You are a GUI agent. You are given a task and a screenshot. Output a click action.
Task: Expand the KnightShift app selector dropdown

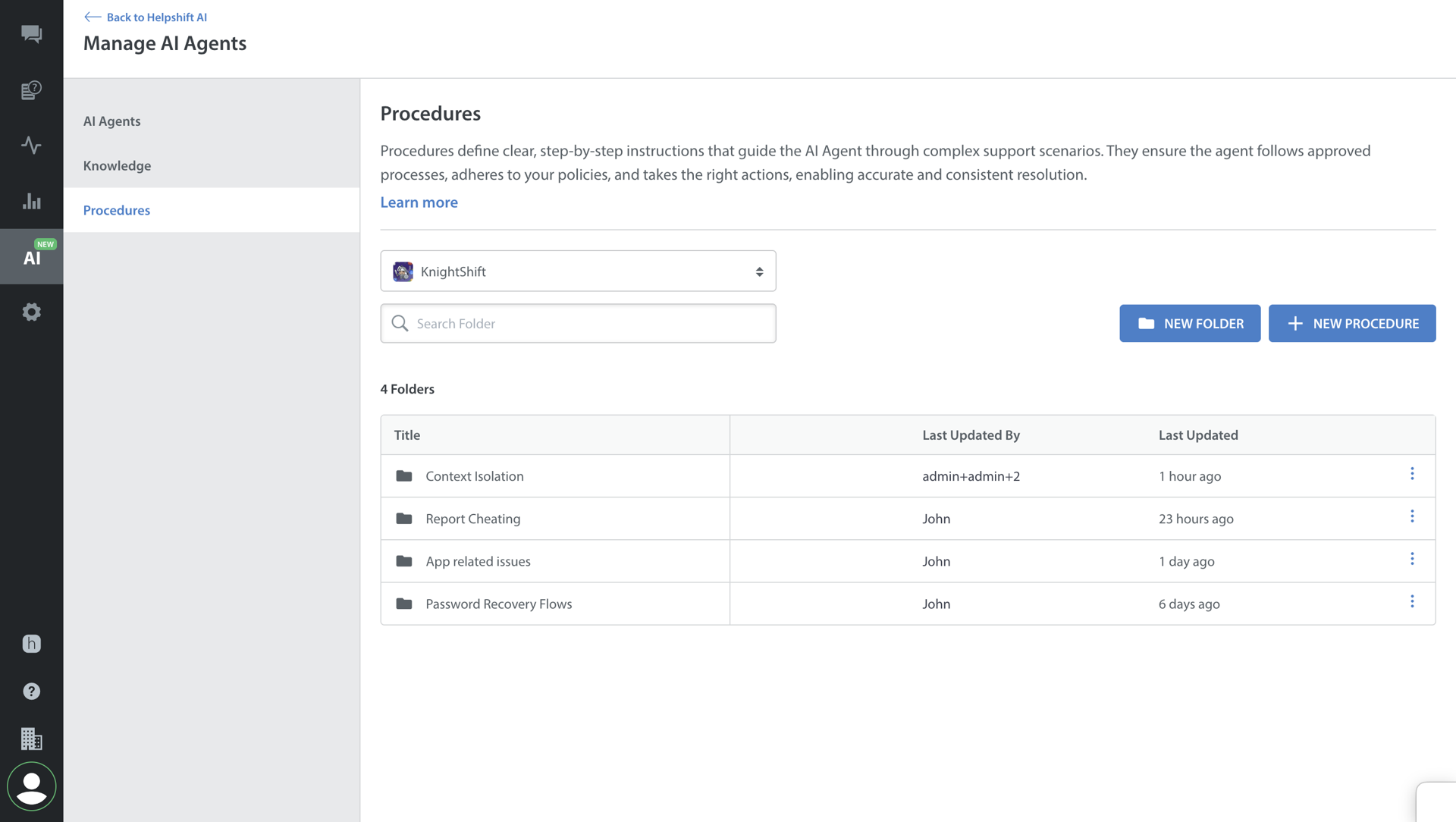[x=578, y=271]
